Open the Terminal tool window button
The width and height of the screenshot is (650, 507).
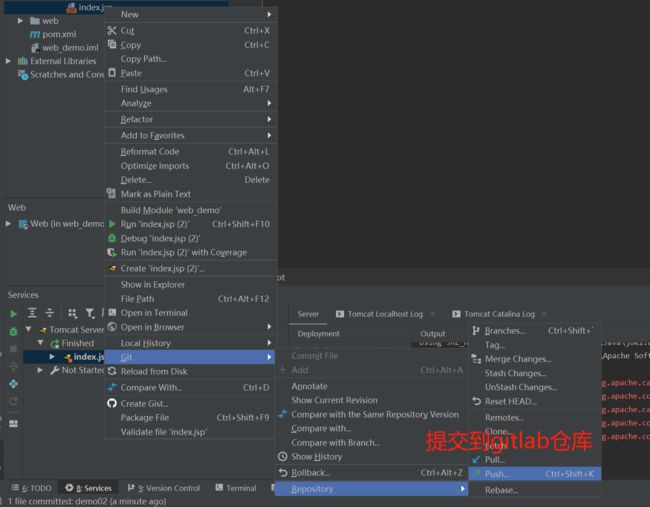click(x=236, y=488)
